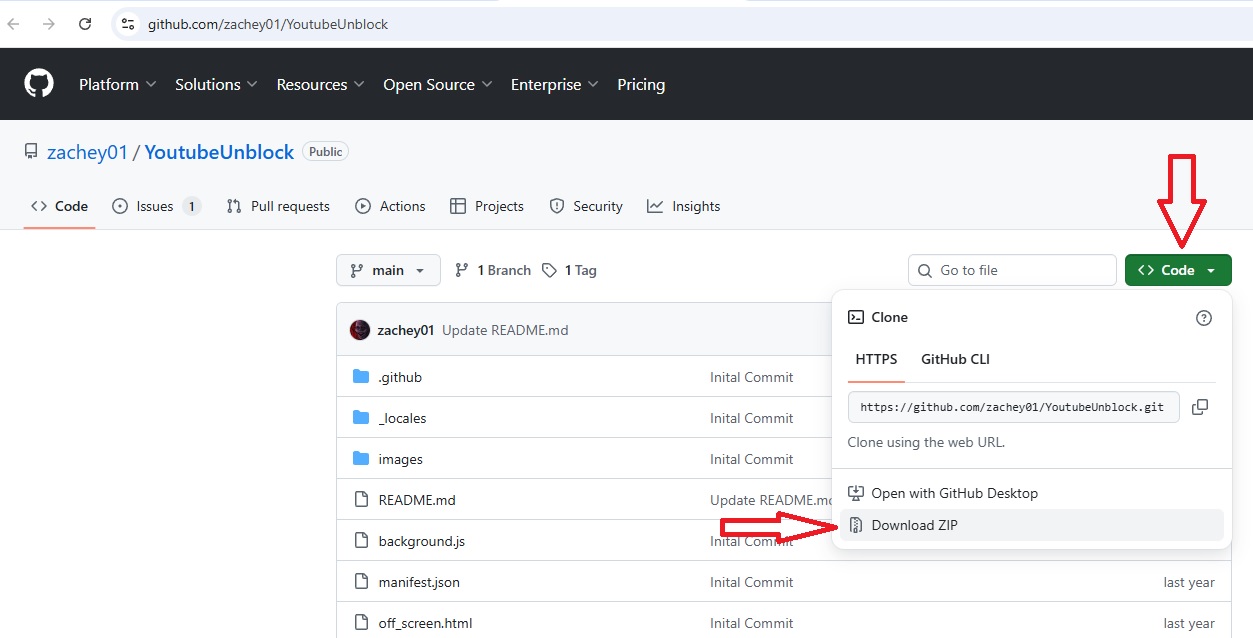
Task: Open the manifest.json file
Action: click(418, 582)
